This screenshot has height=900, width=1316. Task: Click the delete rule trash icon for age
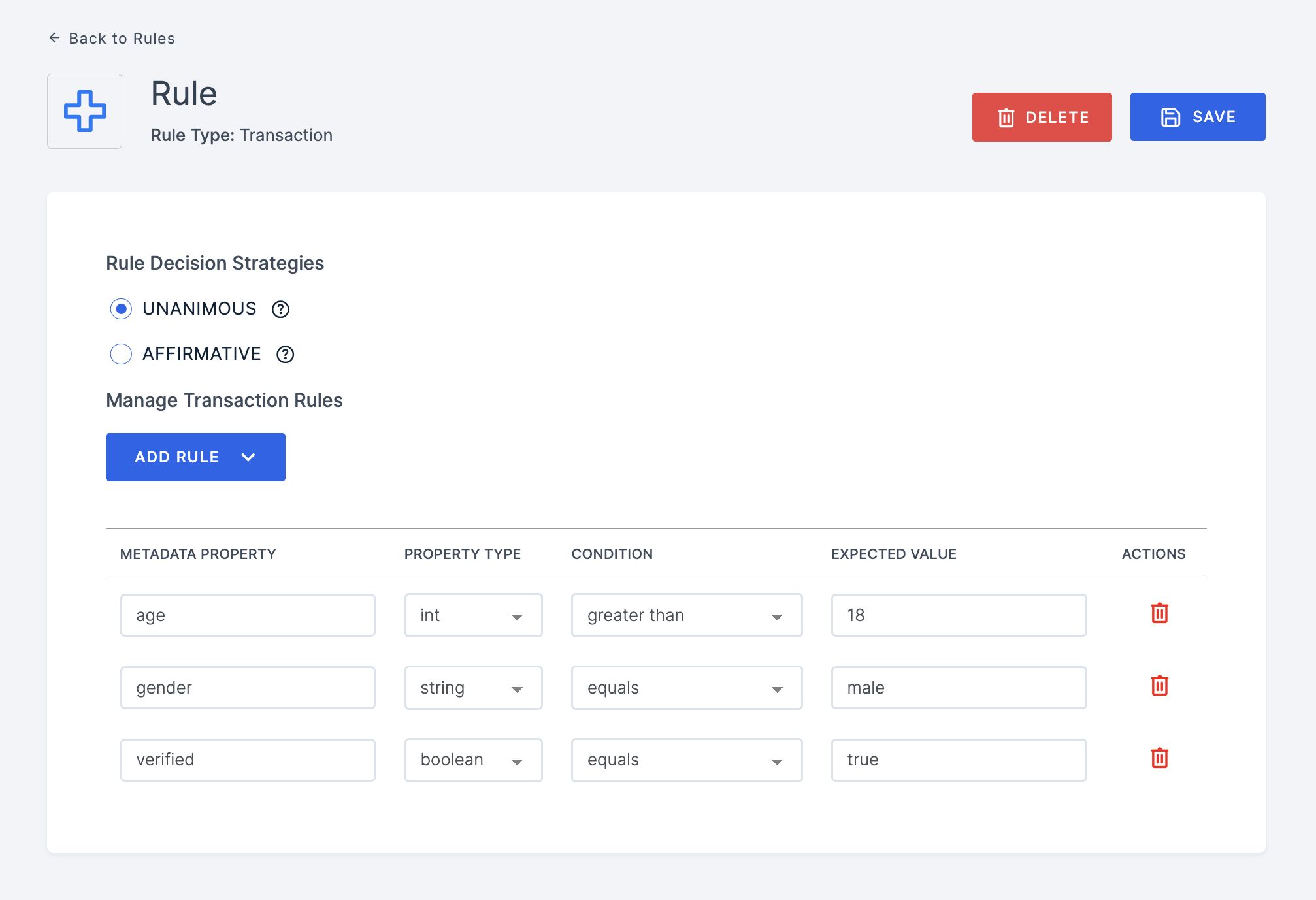[1159, 614]
